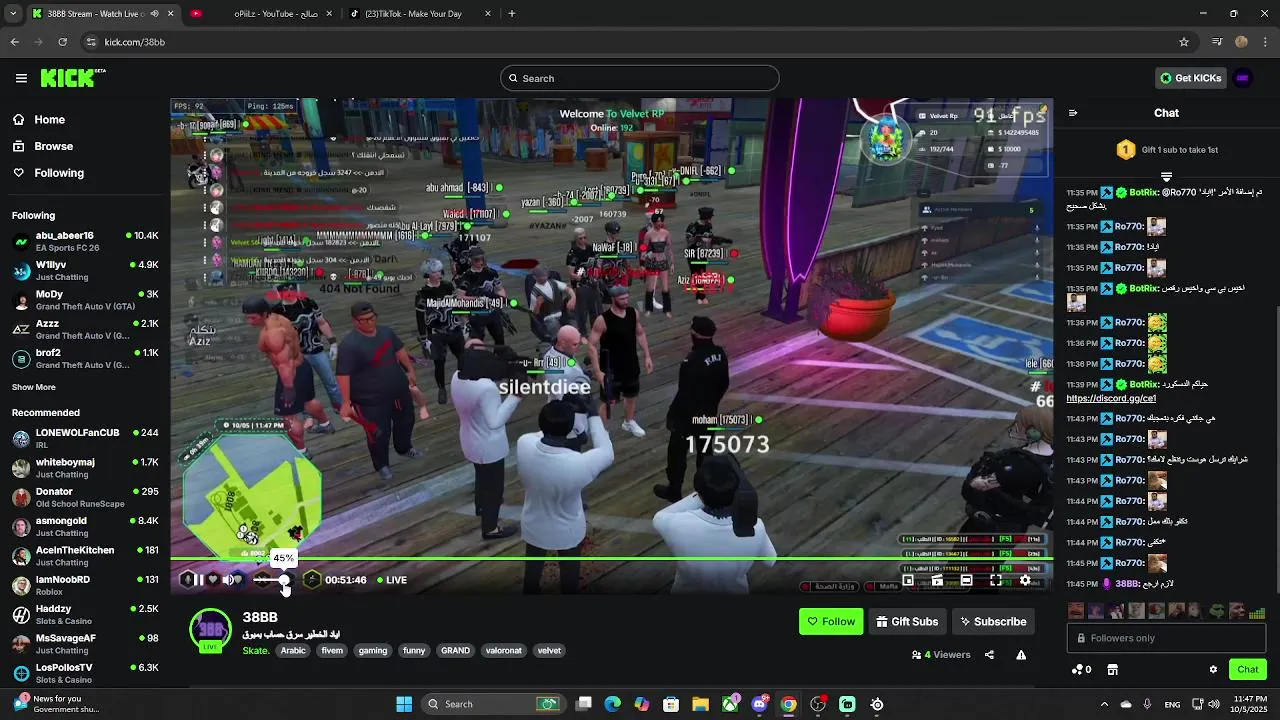Select the gaming tag

[373, 650]
